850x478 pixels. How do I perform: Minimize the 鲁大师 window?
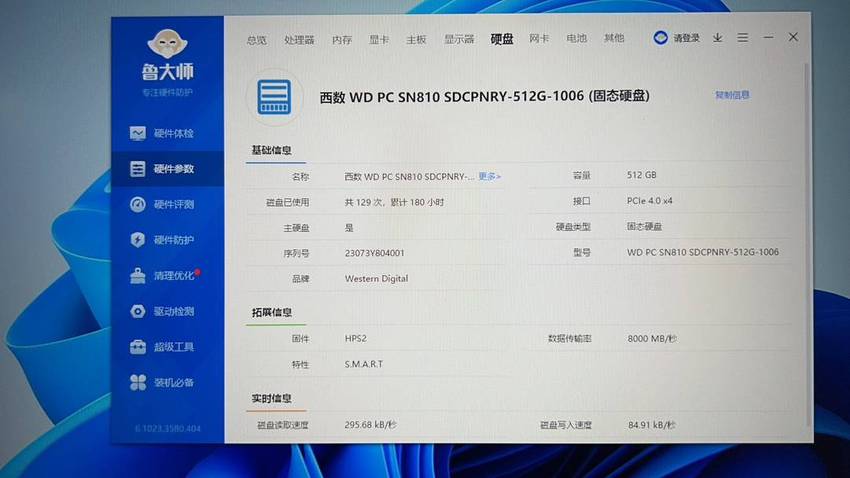[x=768, y=37]
